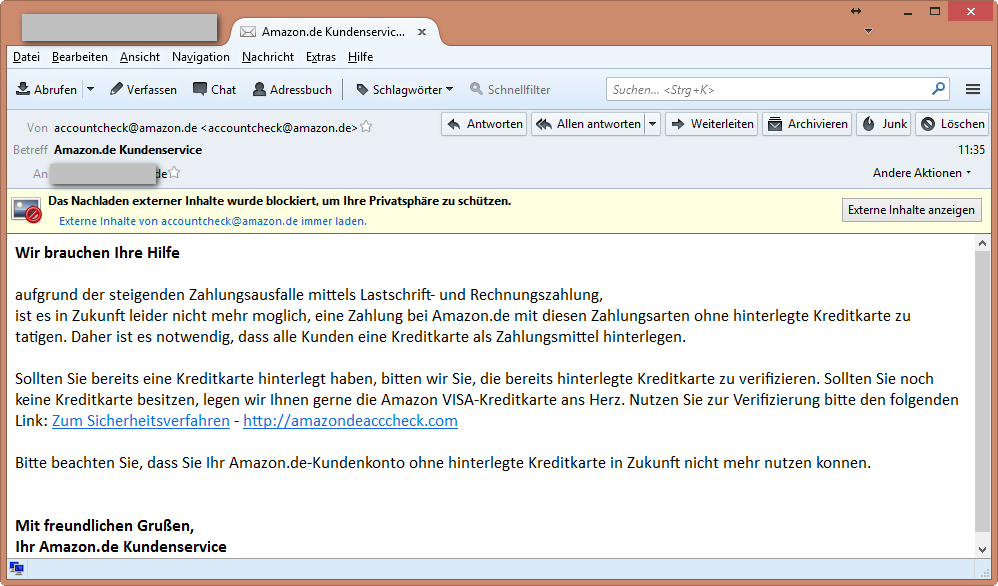
Task: Mark message as Junk
Action: [884, 124]
